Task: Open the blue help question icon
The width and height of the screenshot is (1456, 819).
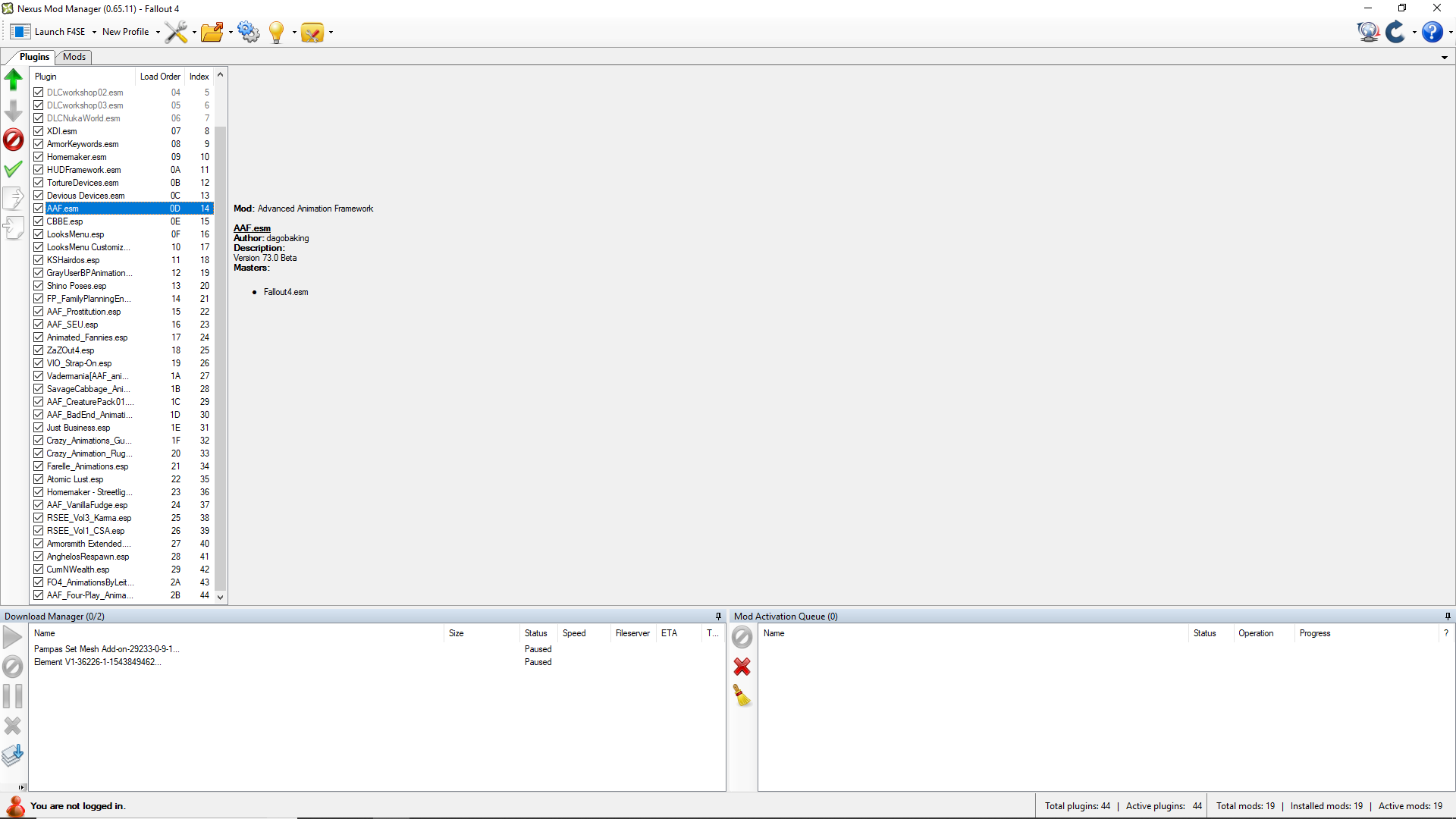Action: [x=1432, y=32]
